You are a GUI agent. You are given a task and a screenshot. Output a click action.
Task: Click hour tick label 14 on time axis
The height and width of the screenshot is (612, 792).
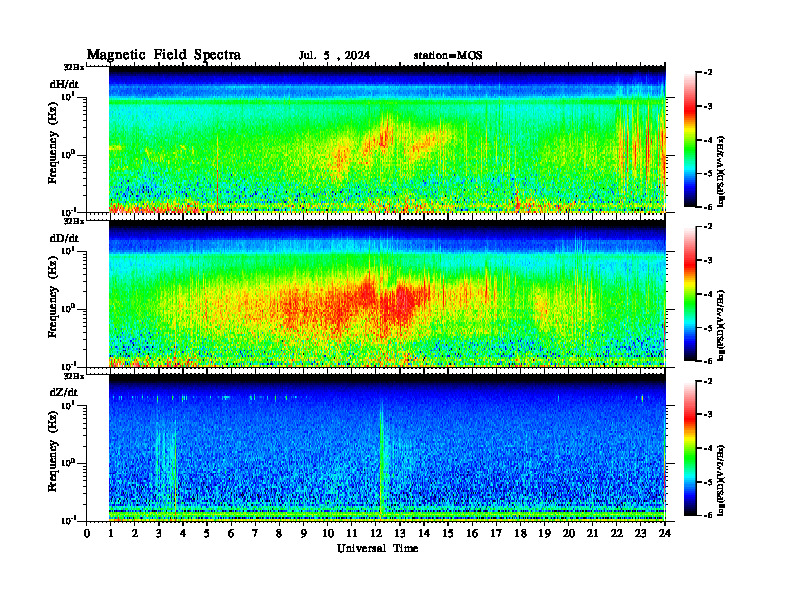(x=424, y=534)
